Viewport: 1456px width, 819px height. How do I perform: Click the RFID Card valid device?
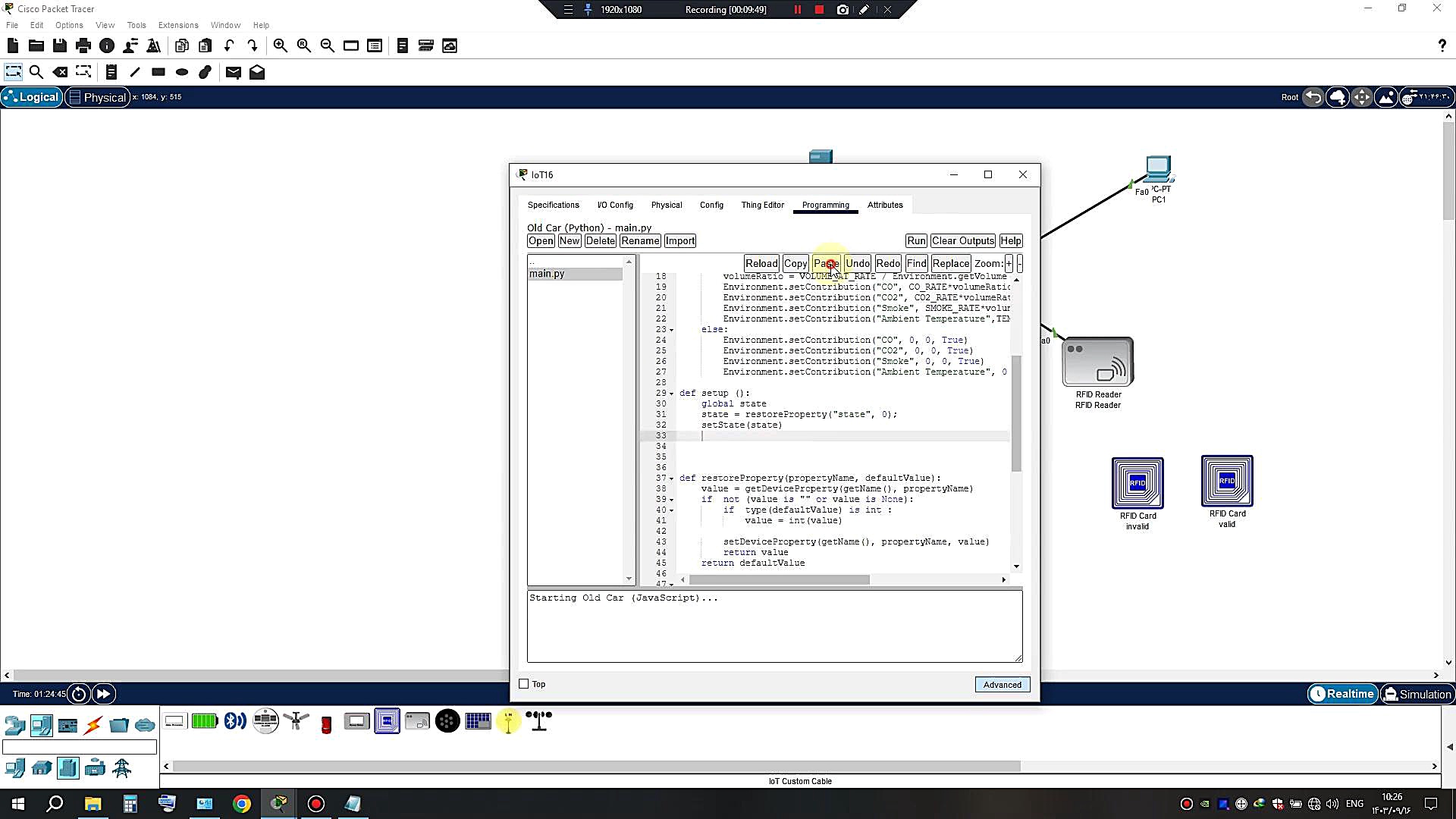click(x=1227, y=482)
